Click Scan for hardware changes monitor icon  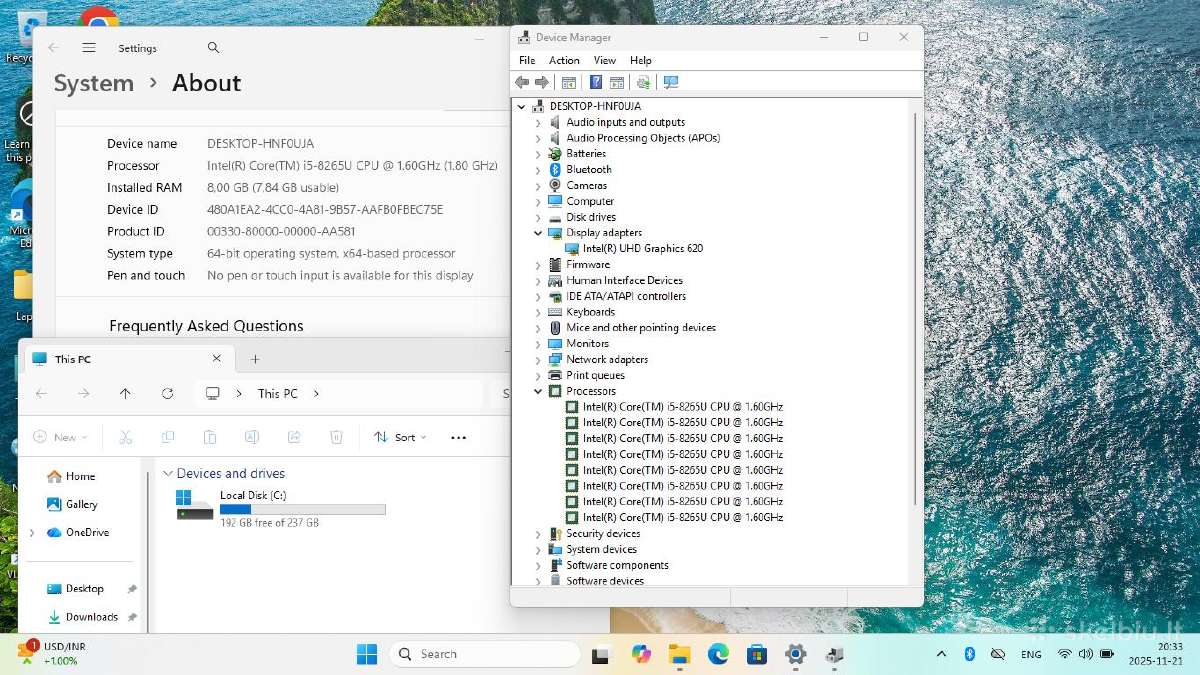click(670, 82)
